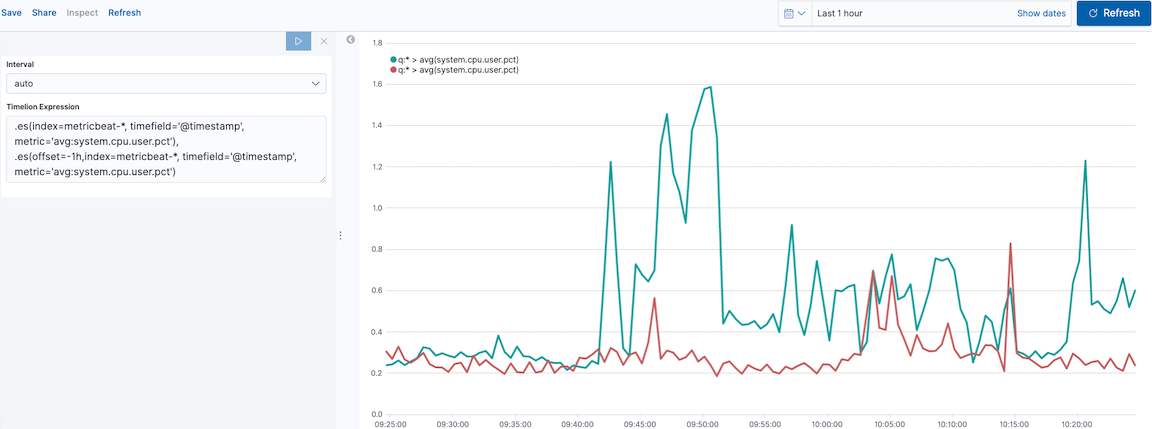
Task: Open the Share menu item
Action: [44, 13]
